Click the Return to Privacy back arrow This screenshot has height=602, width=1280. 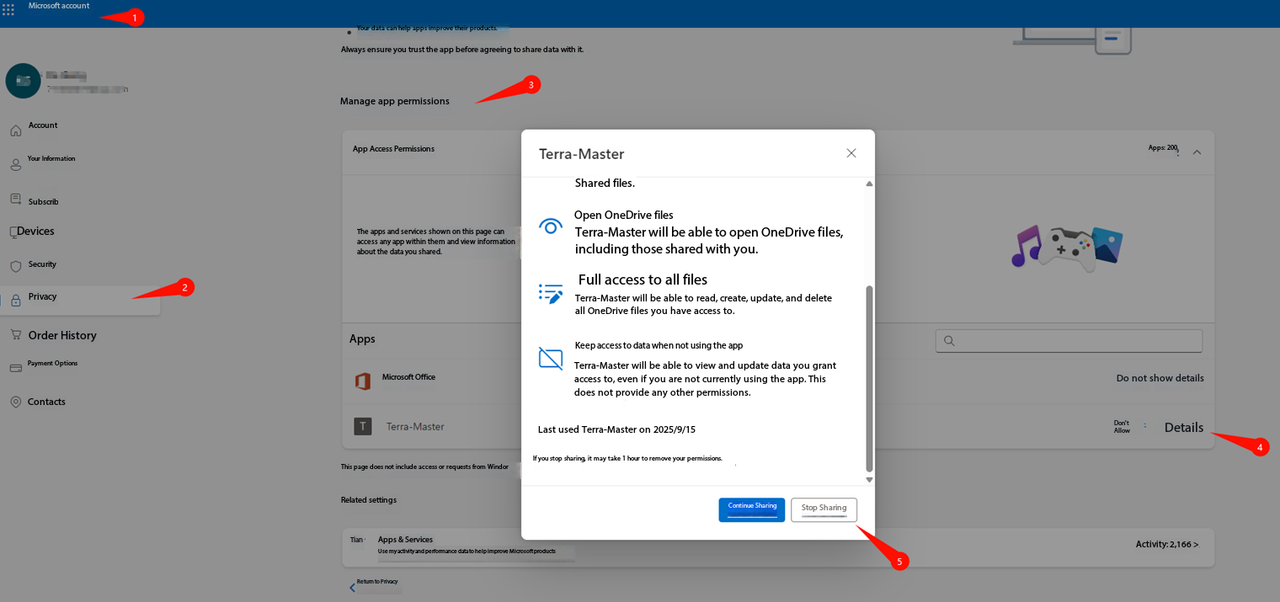click(x=352, y=587)
